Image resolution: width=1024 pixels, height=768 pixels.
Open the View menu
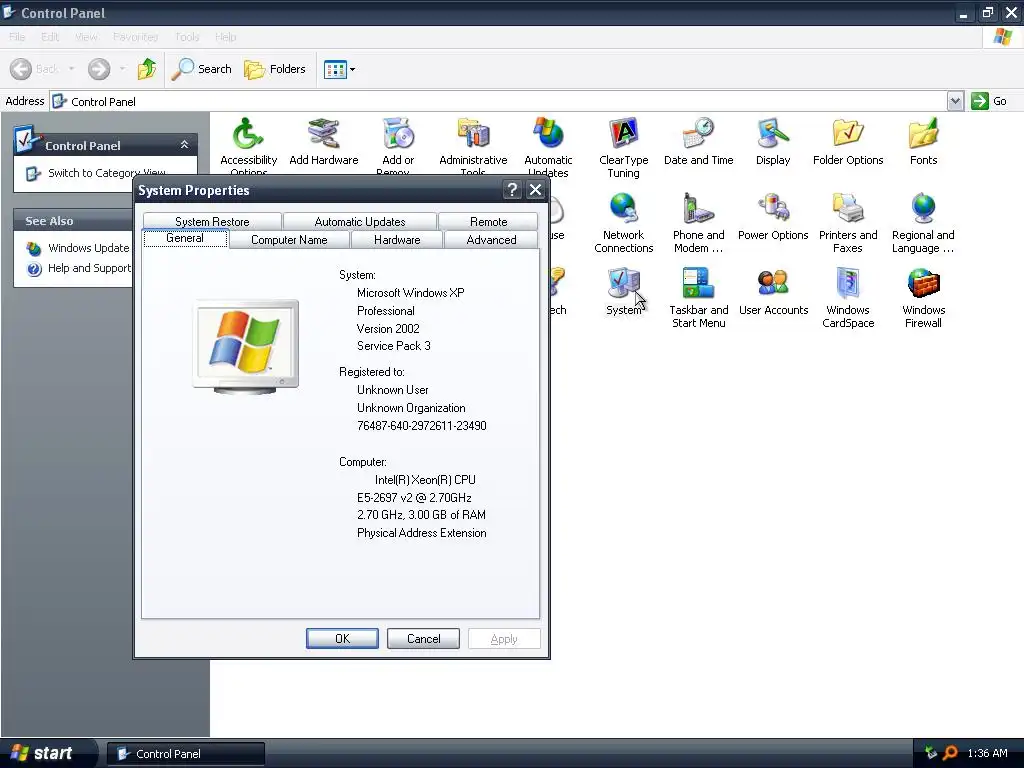coord(86,37)
